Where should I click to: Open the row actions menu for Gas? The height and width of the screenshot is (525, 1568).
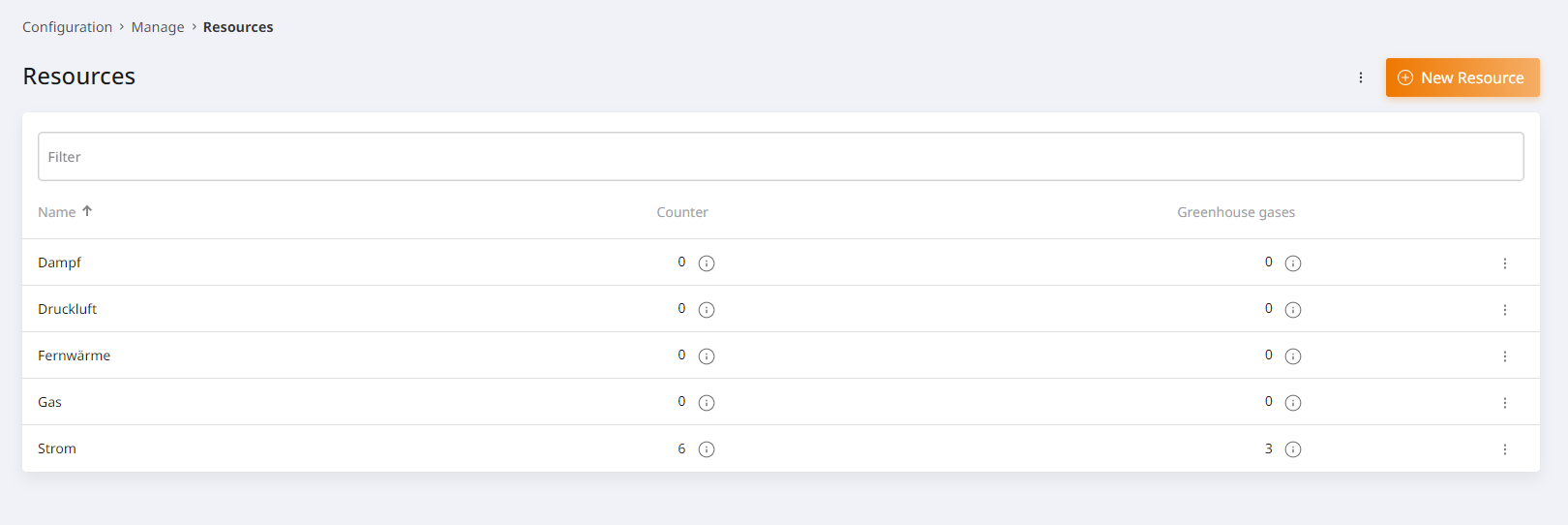pos(1505,403)
